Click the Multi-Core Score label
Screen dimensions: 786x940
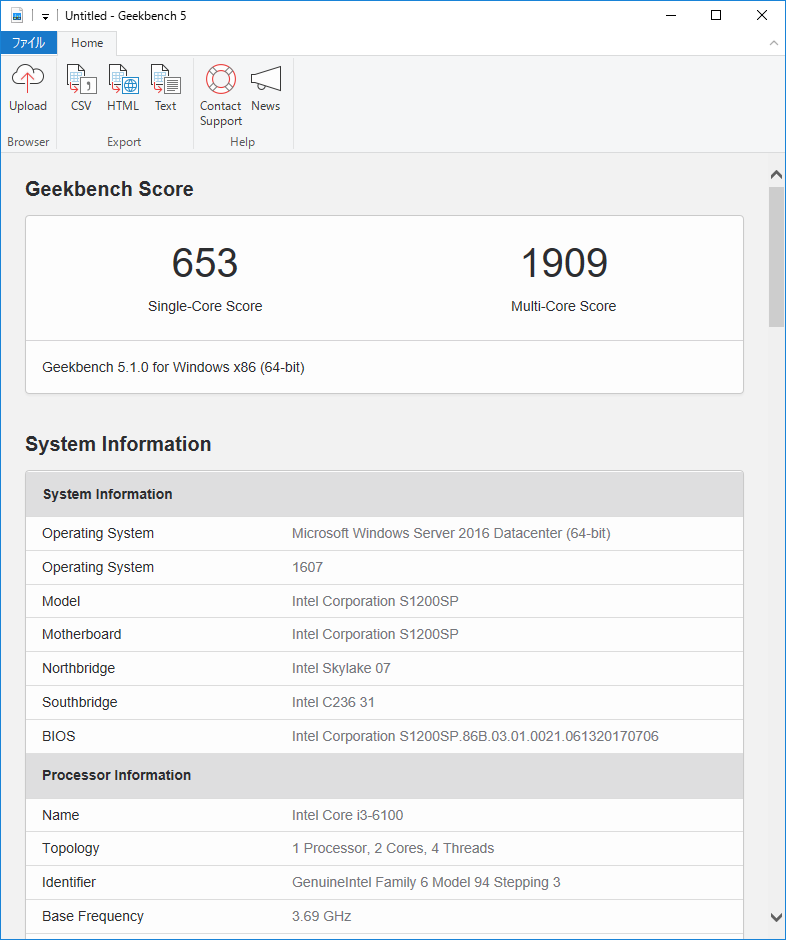(564, 306)
